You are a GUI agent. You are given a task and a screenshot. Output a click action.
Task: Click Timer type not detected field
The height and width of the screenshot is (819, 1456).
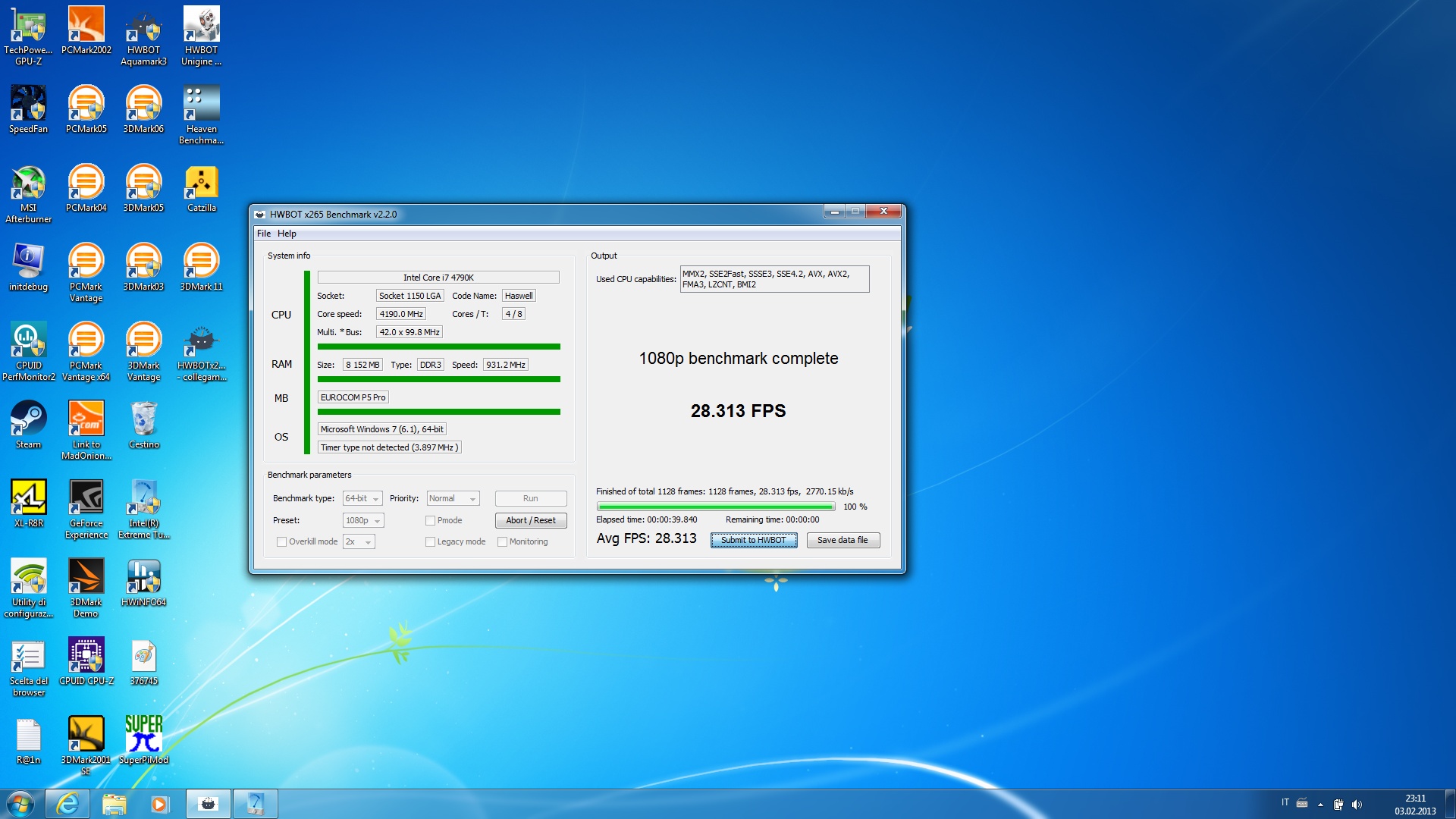click(389, 447)
